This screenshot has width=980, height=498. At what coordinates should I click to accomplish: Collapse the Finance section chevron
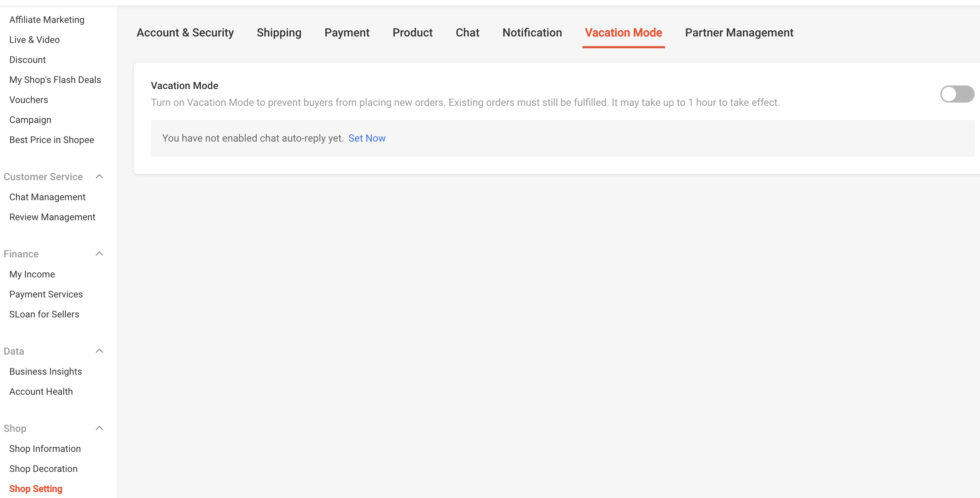(x=99, y=254)
